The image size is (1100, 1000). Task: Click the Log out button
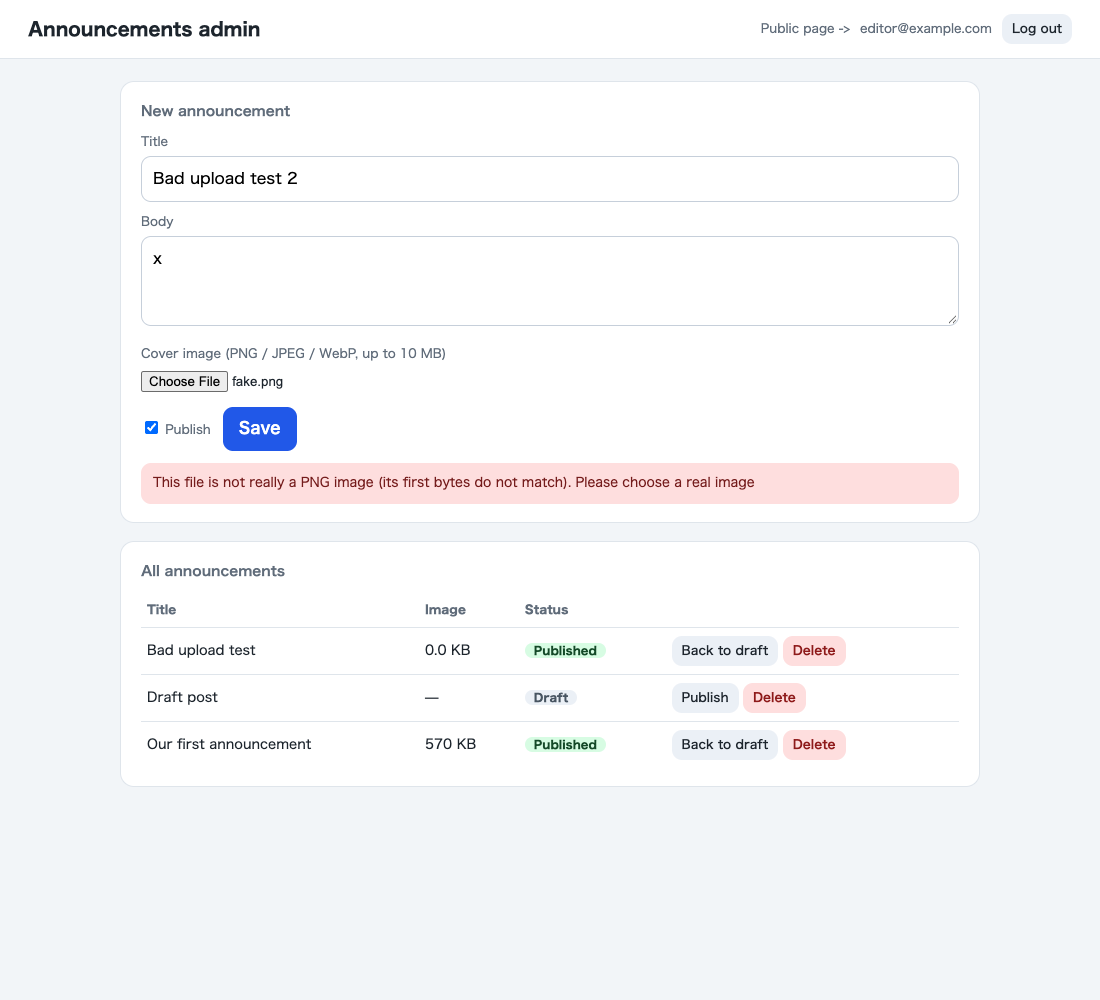(1036, 29)
